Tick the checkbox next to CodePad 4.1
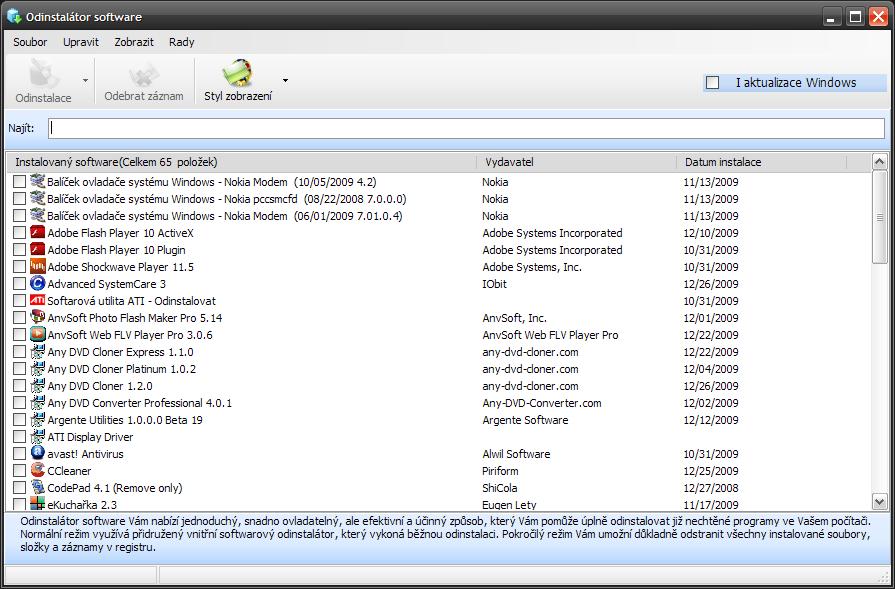Screen dimensions: 895x589 pyautogui.click(x=19, y=488)
